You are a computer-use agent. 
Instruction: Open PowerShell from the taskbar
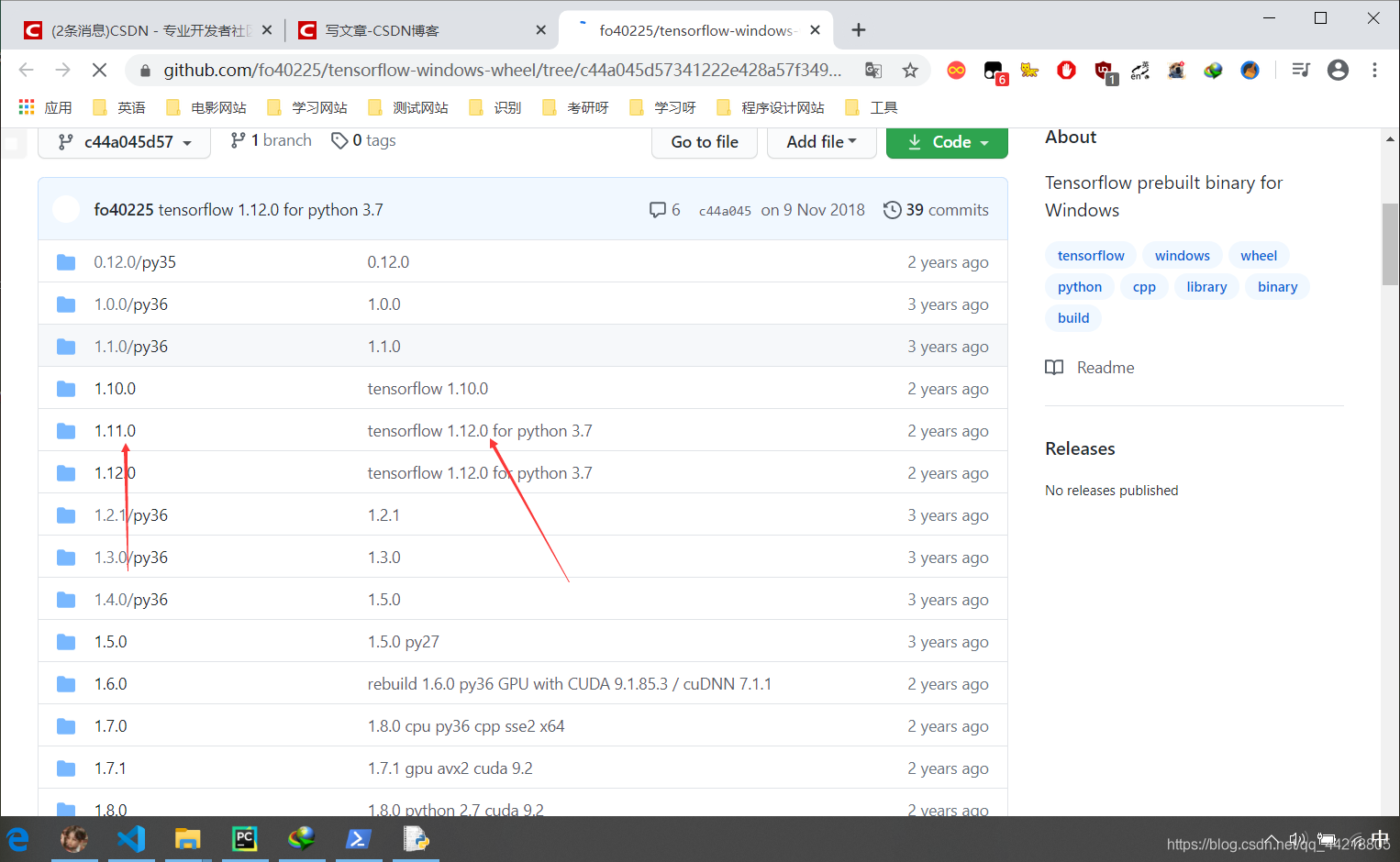[x=358, y=838]
